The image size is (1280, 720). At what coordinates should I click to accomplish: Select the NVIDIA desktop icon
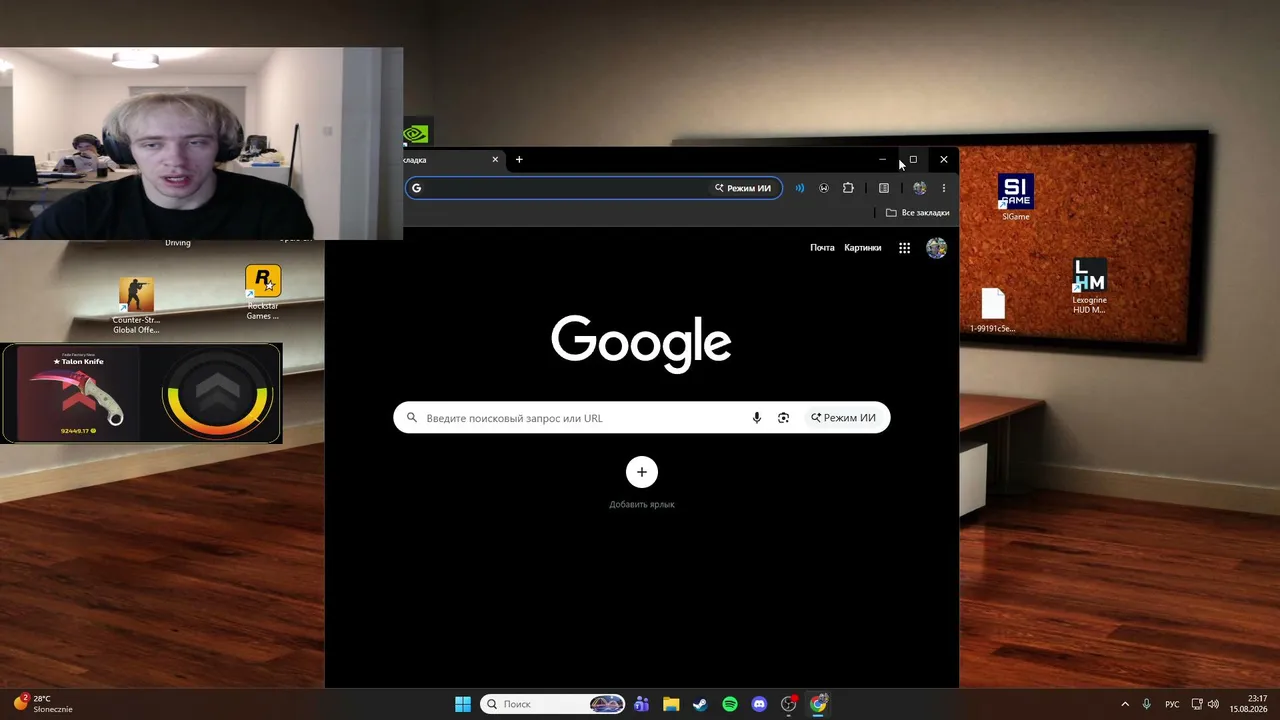(x=417, y=133)
